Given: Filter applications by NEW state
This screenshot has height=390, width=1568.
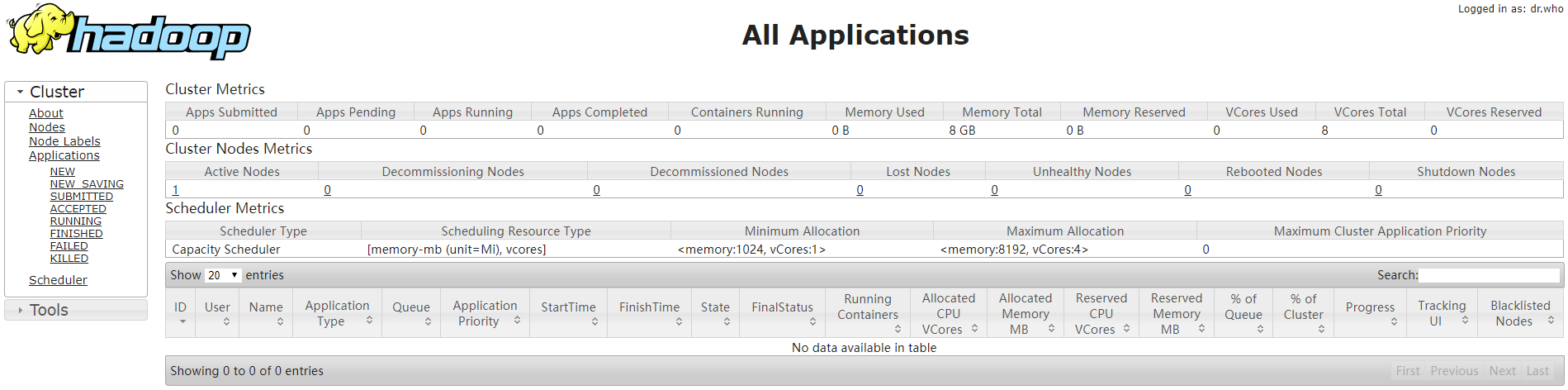Looking at the screenshot, I should pos(63,172).
